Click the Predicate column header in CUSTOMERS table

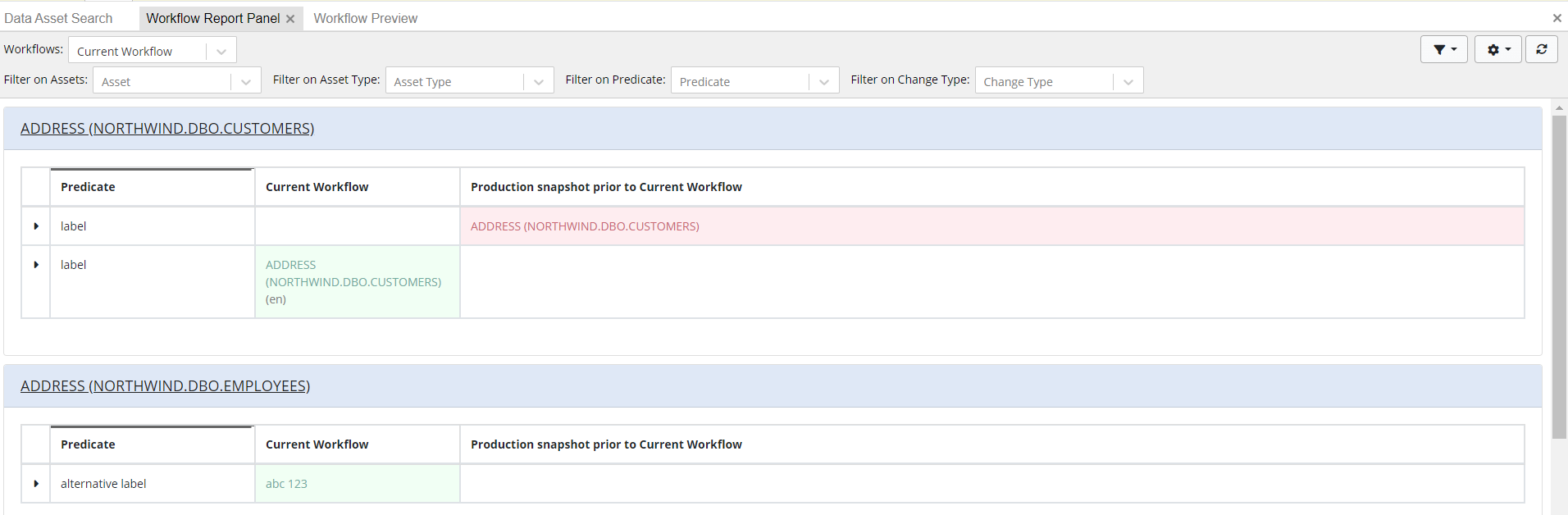(89, 187)
